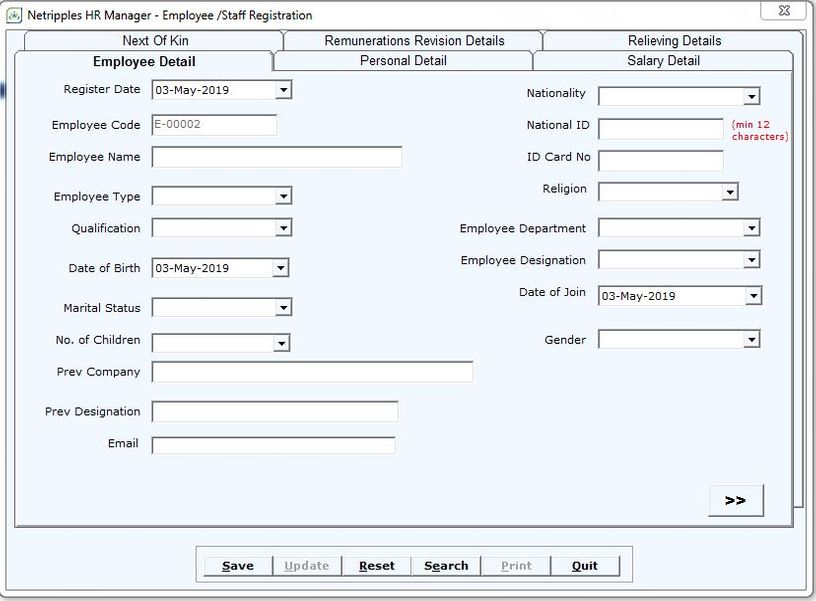Viewport: 816px width, 601px height.
Task: Expand the Employee Type dropdown
Action: (x=283, y=196)
